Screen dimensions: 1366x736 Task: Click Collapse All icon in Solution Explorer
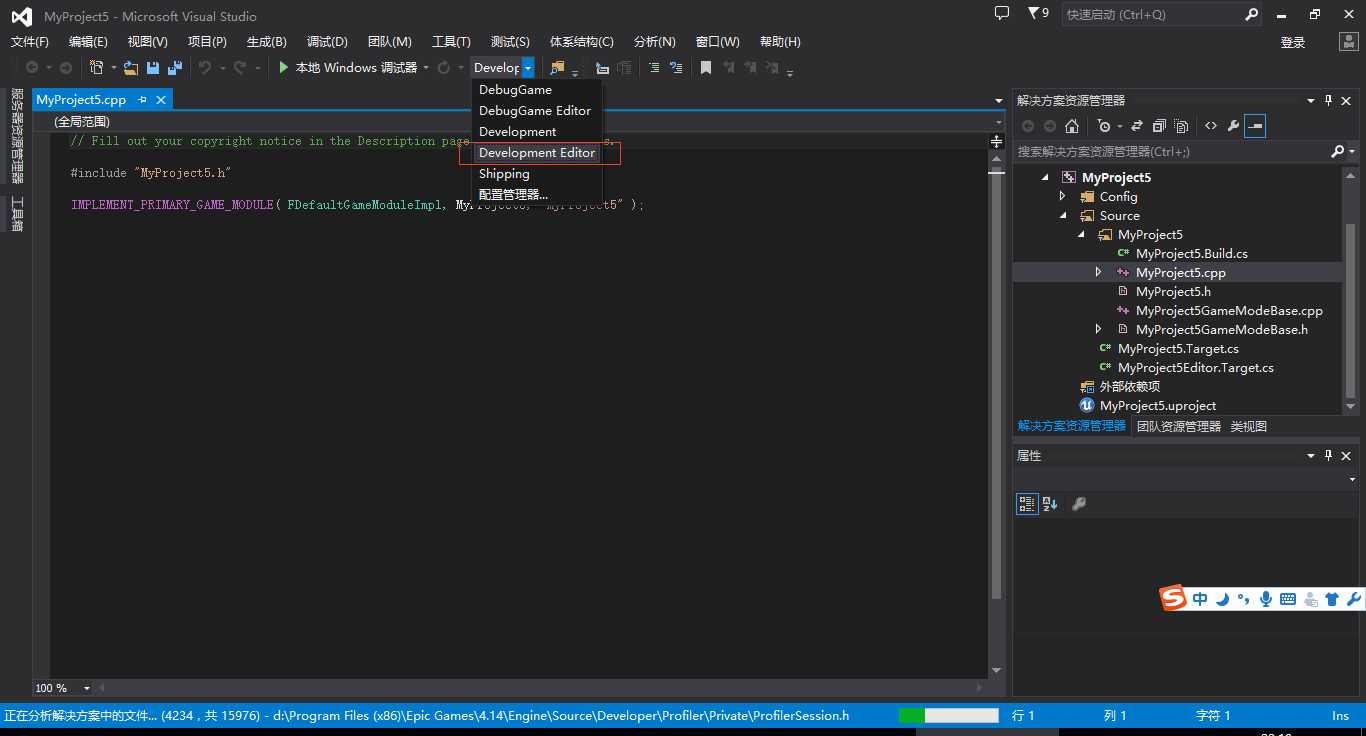(x=1159, y=126)
